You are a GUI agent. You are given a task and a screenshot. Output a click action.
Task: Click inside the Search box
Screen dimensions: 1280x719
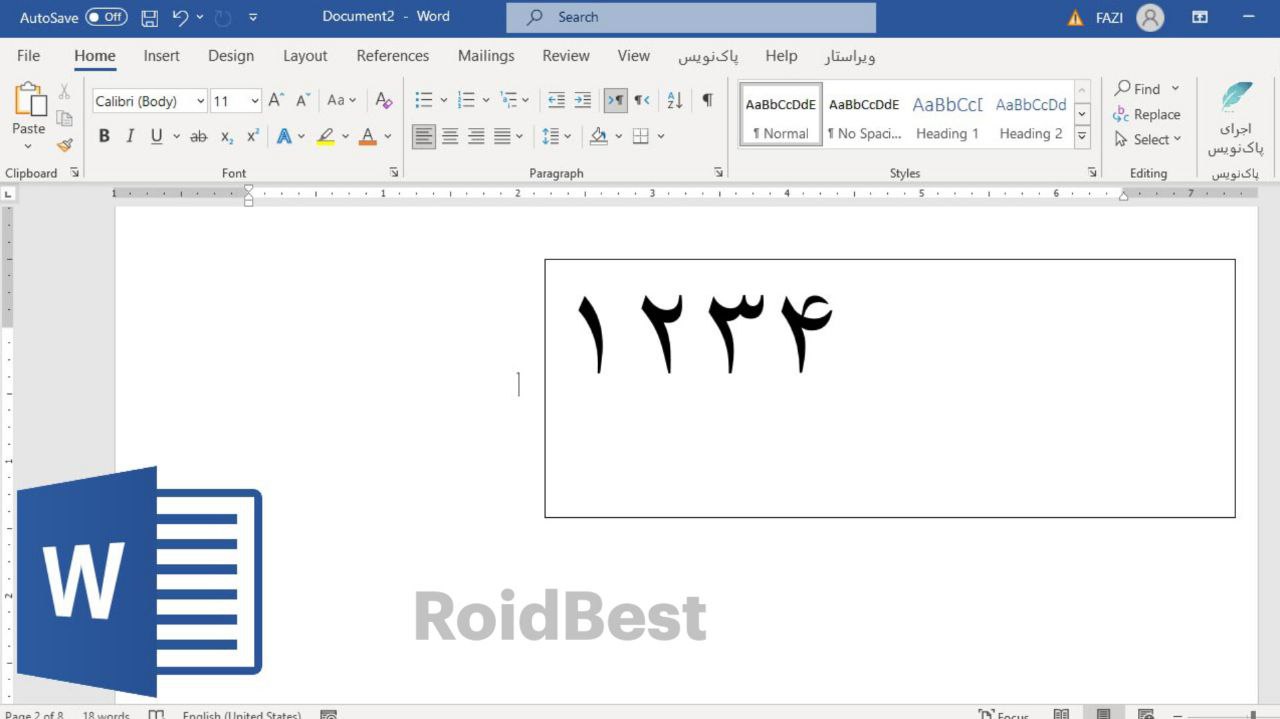pos(690,17)
